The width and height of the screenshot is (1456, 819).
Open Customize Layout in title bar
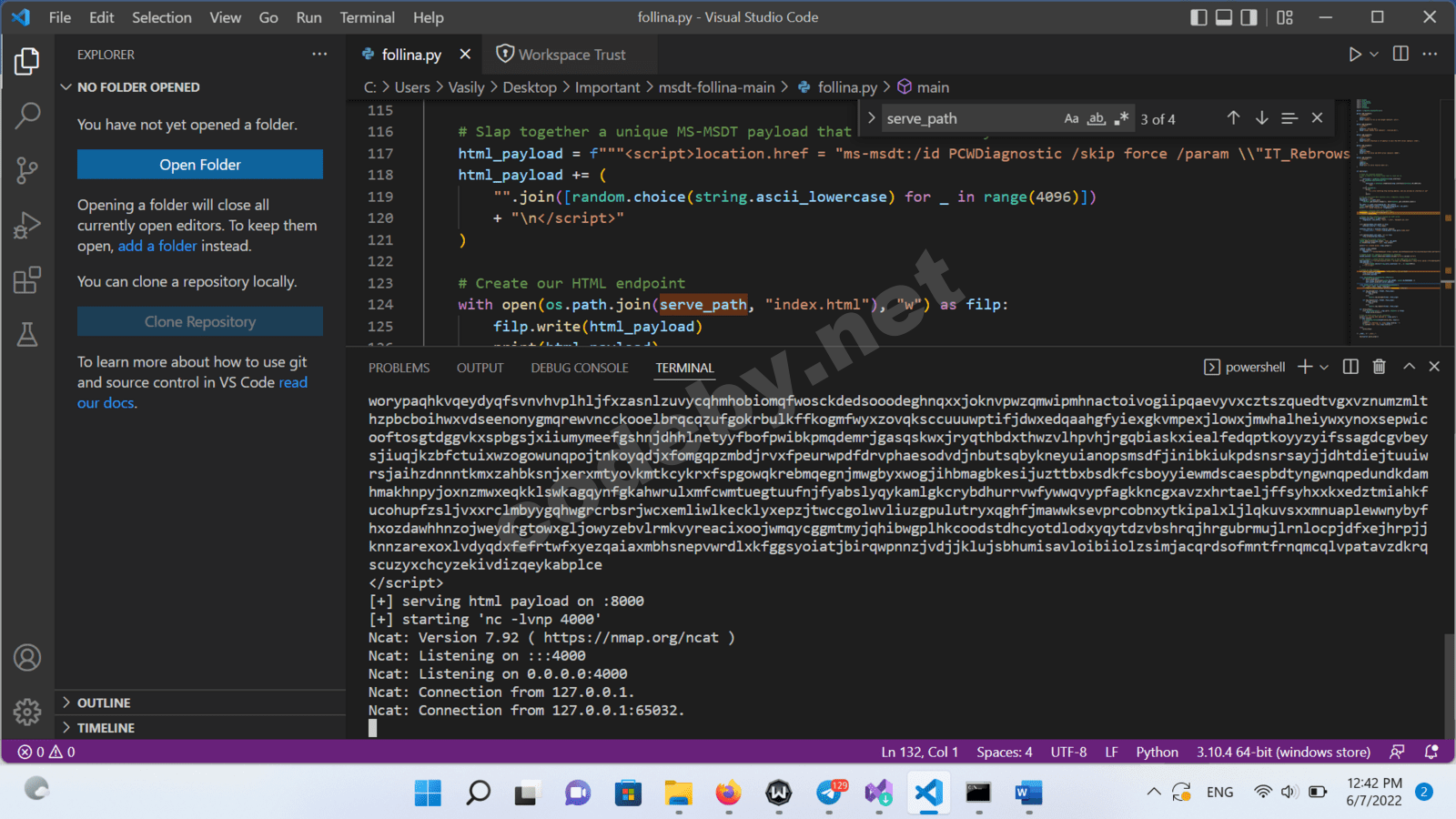pos(1285,17)
